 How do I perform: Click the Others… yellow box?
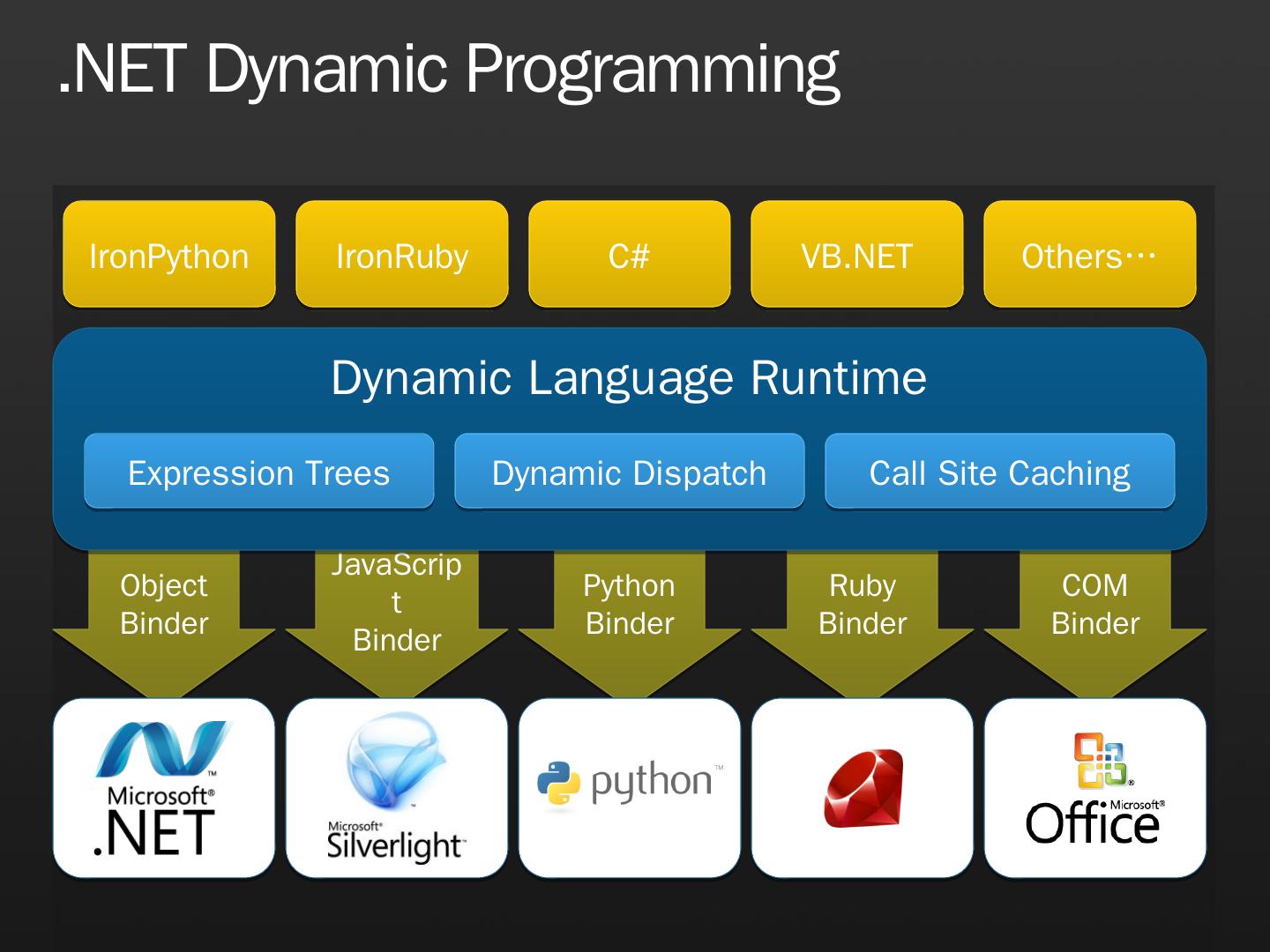1089,255
